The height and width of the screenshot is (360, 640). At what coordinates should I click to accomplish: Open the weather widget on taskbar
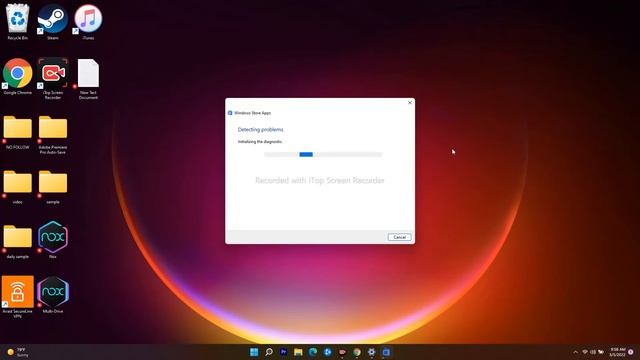point(18,352)
